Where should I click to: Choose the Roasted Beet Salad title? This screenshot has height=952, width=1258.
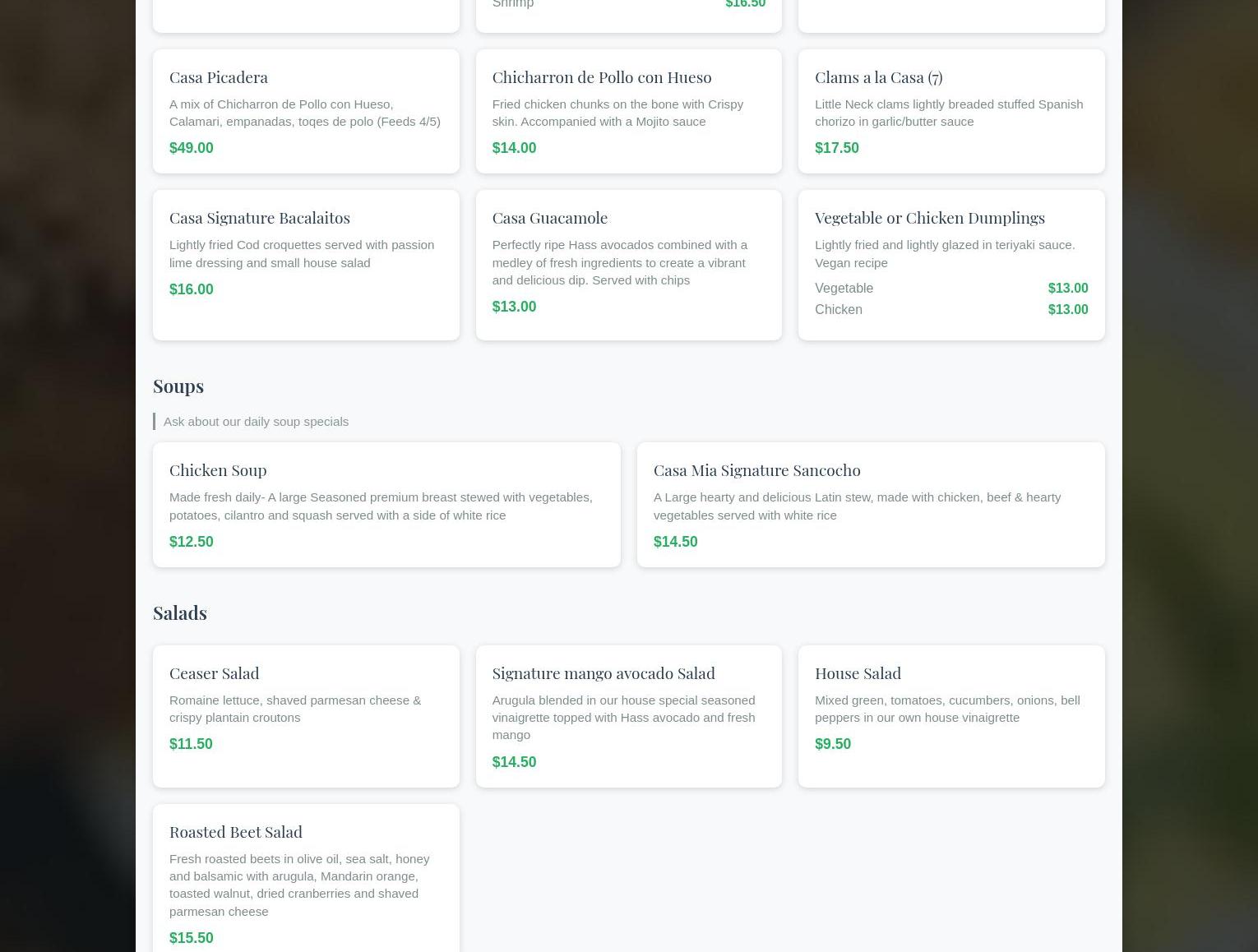236,831
